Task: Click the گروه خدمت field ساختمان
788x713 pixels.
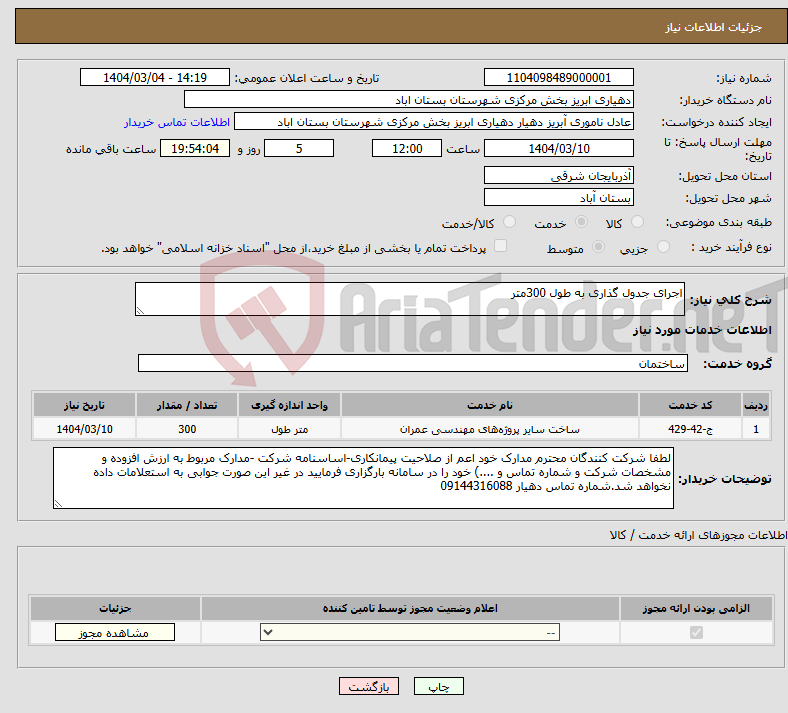Action: [413, 363]
